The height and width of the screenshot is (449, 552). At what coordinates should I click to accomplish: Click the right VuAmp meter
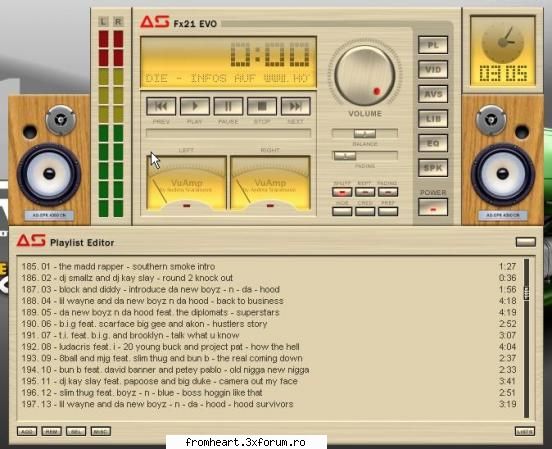click(x=270, y=183)
